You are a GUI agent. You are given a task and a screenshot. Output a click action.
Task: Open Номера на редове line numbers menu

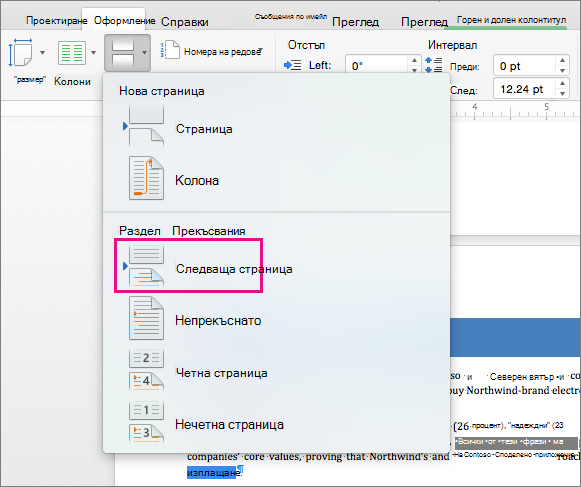[223, 52]
